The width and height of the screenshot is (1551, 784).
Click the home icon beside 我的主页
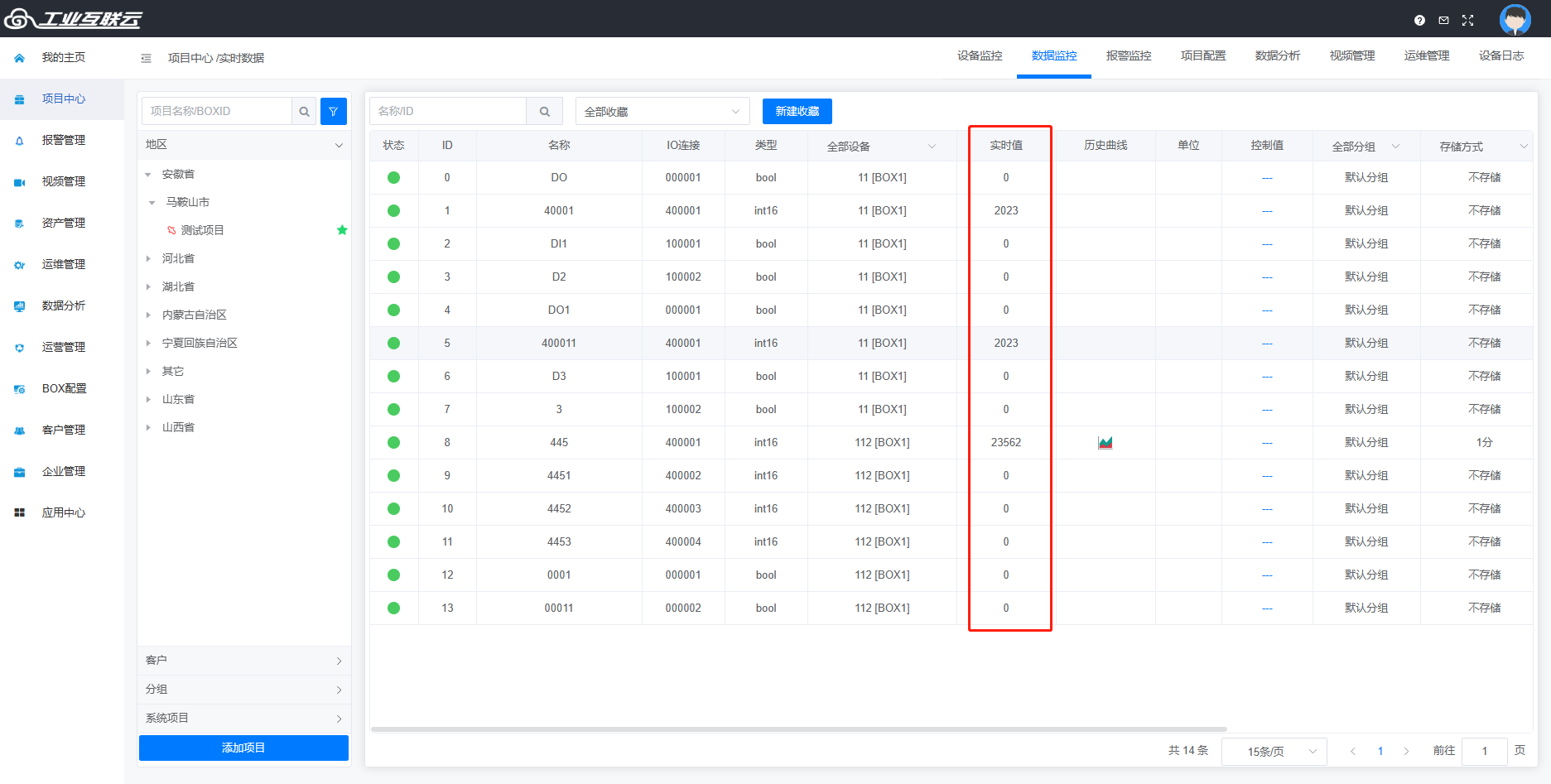click(x=20, y=58)
